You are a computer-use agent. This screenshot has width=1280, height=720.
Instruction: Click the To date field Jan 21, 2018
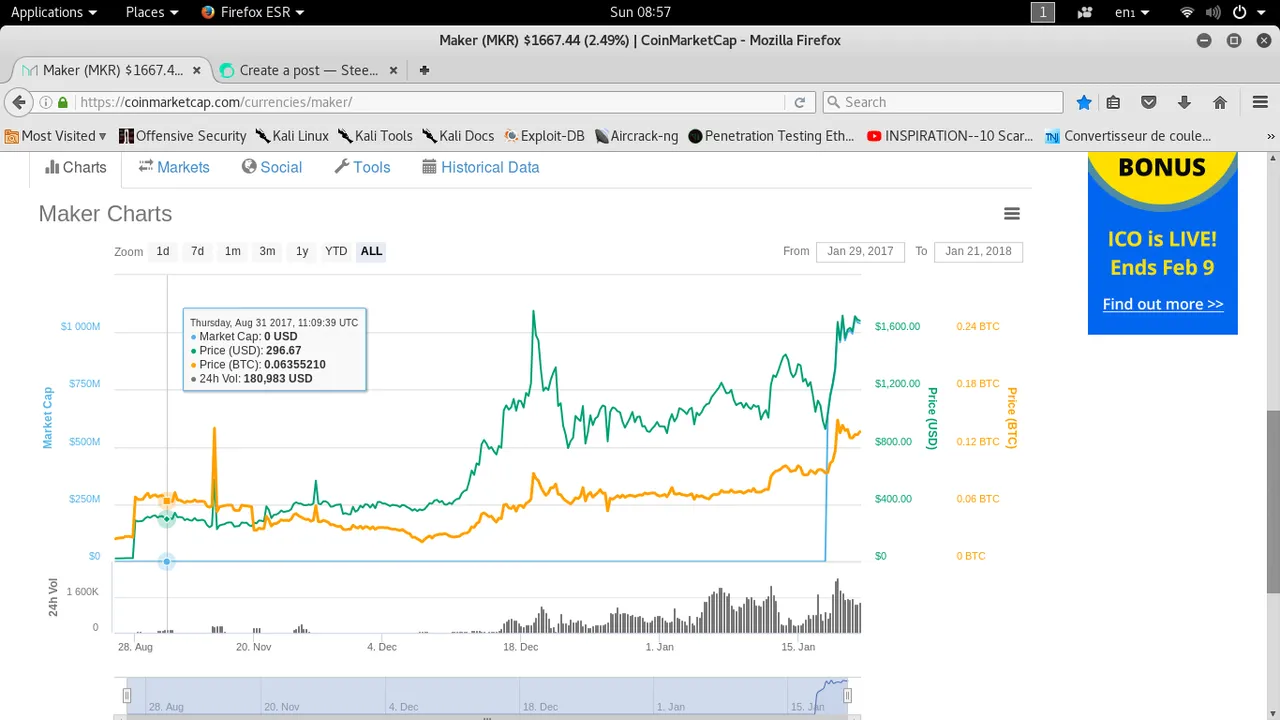(x=978, y=251)
